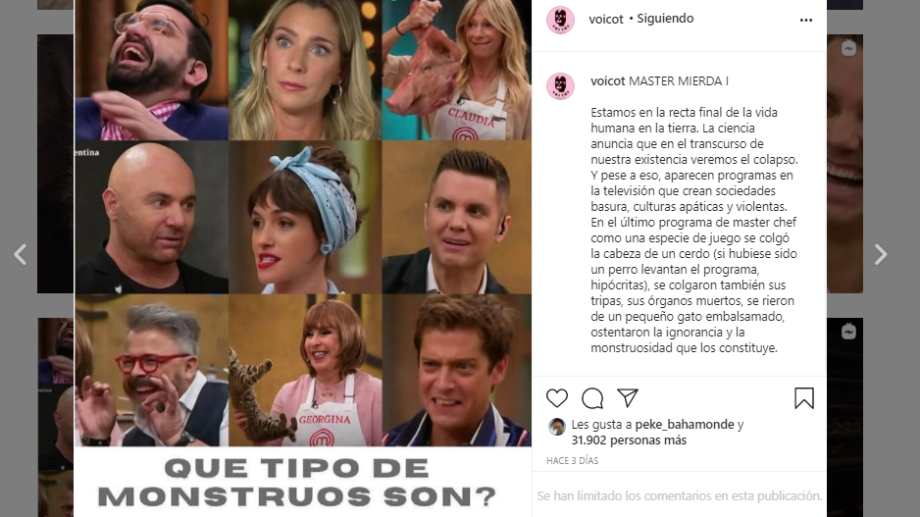The width and height of the screenshot is (920, 517).
Task: View the 31.902 personas más likes list
Action: click(x=628, y=440)
